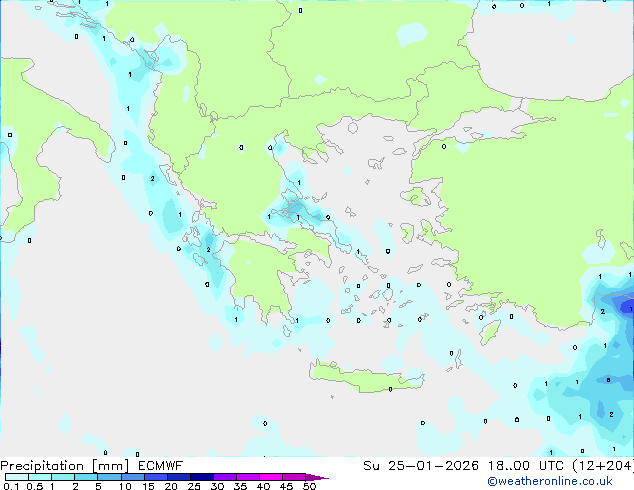Image resolution: width=634 pixels, height=490 pixels.
Task: Click the above-50 arrow tip of legend
Action: (317, 477)
